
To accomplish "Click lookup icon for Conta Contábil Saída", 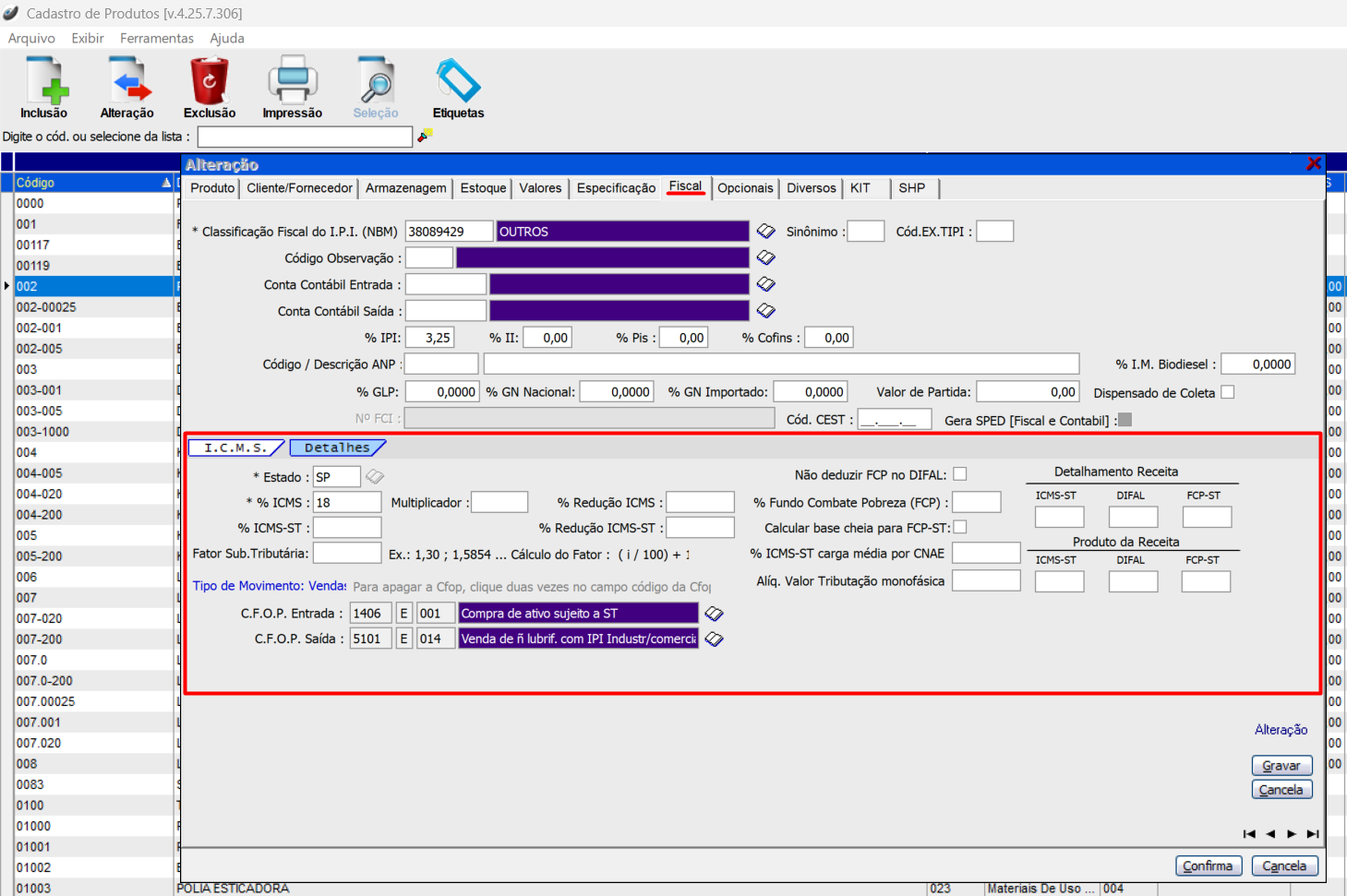I will pyautogui.click(x=766, y=311).
